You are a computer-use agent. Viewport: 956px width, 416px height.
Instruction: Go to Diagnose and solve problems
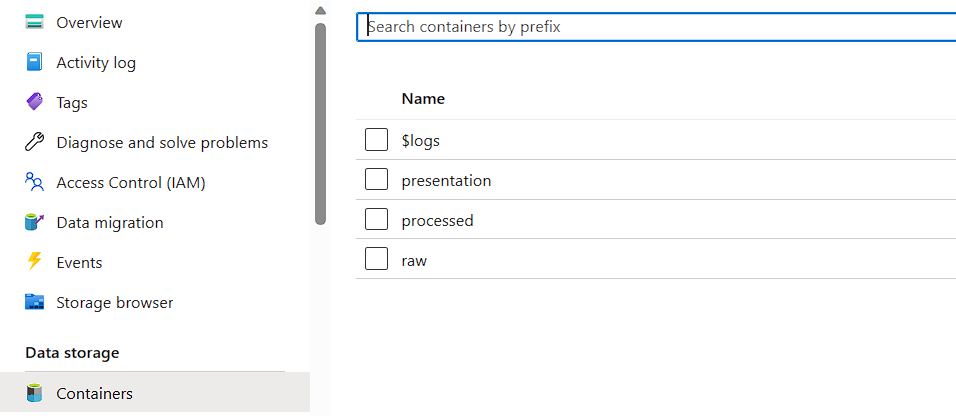[162, 142]
